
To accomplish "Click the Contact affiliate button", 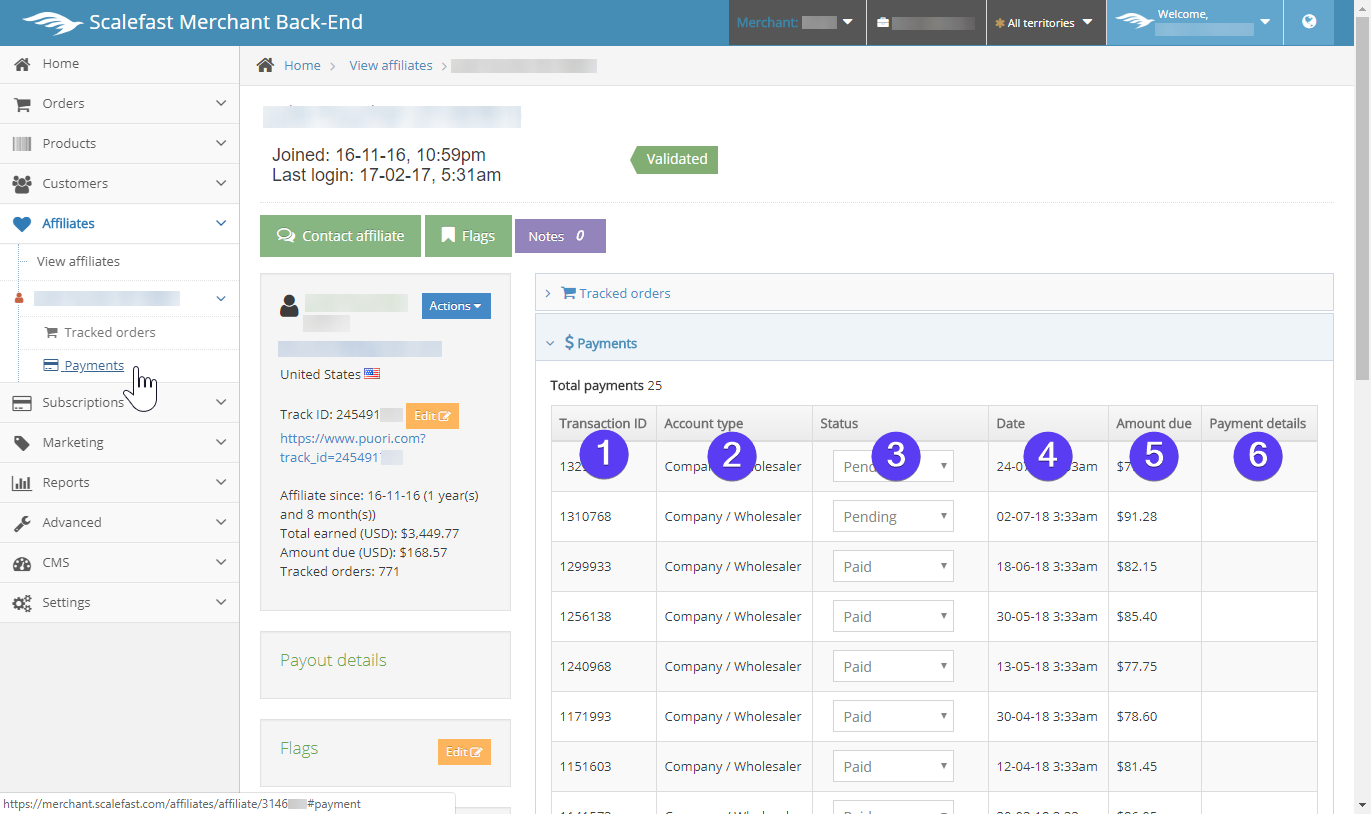I will (x=340, y=236).
